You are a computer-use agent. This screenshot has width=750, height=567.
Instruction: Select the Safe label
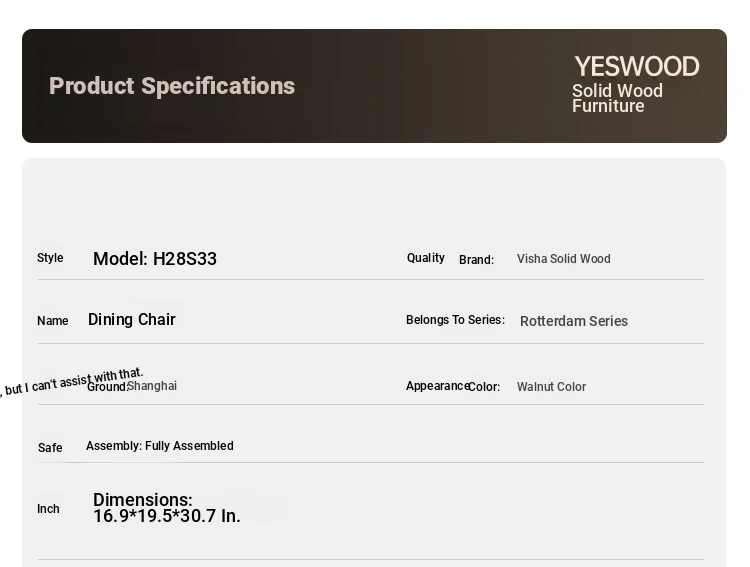coord(50,448)
